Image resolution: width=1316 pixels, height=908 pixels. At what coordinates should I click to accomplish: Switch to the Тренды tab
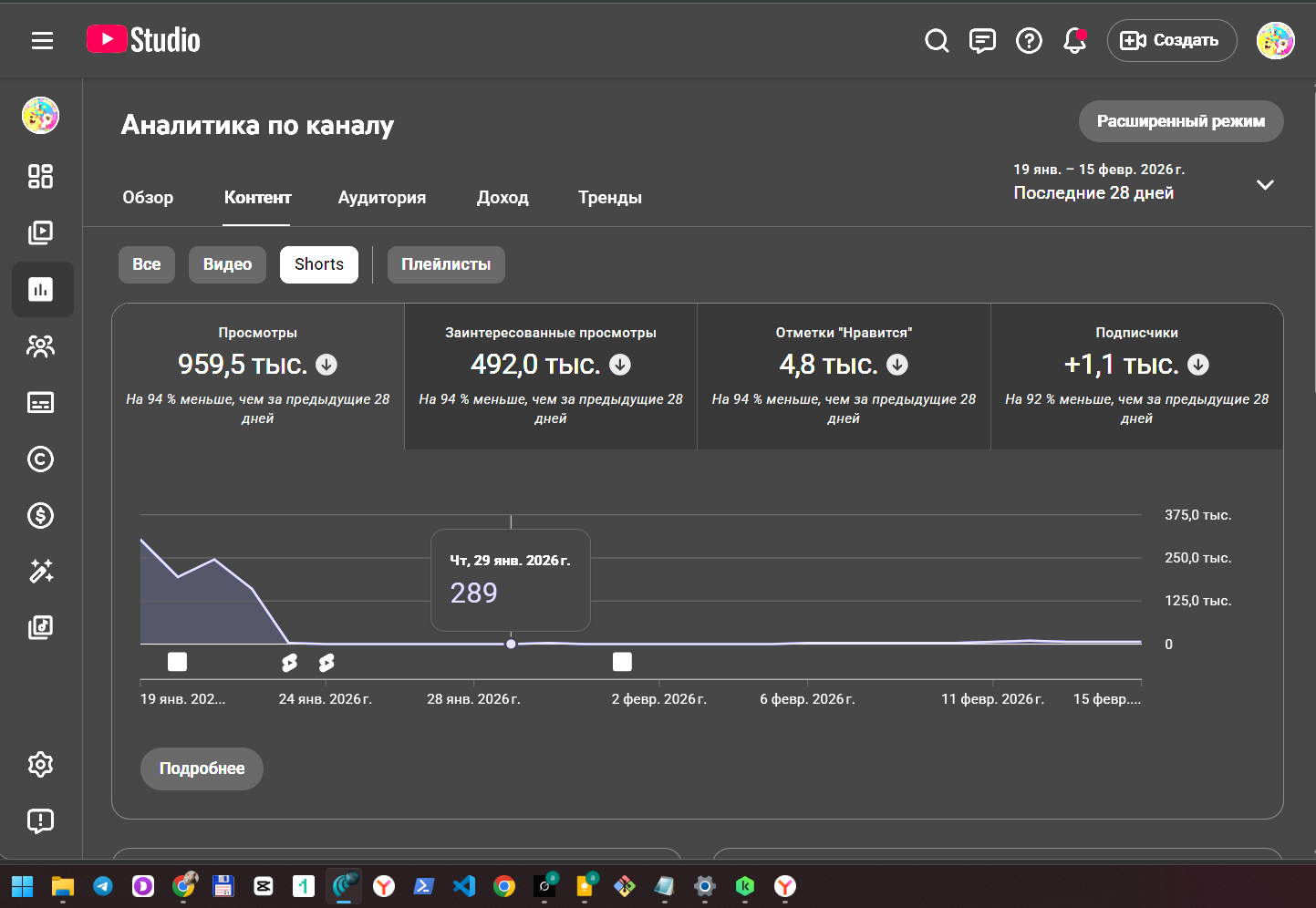point(609,198)
